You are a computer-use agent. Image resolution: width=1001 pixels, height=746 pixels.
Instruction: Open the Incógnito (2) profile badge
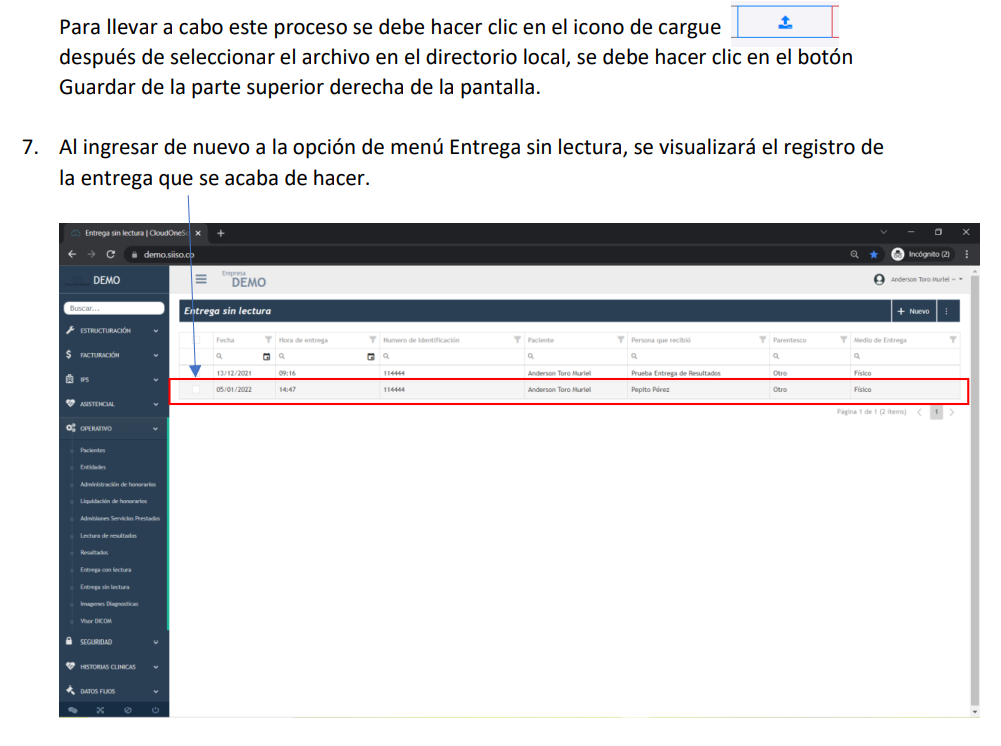click(921, 254)
